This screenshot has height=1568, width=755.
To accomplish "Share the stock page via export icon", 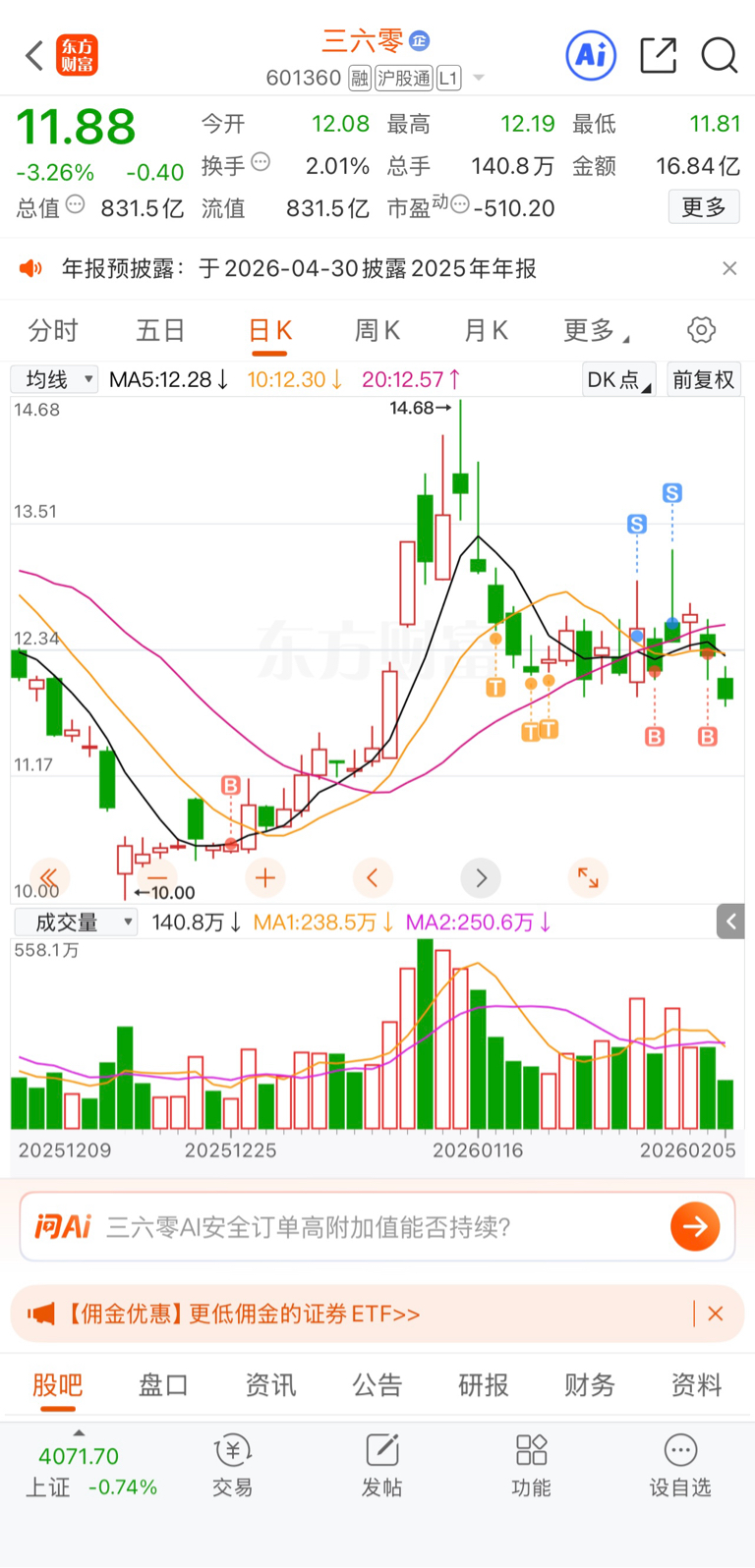I will [x=658, y=55].
